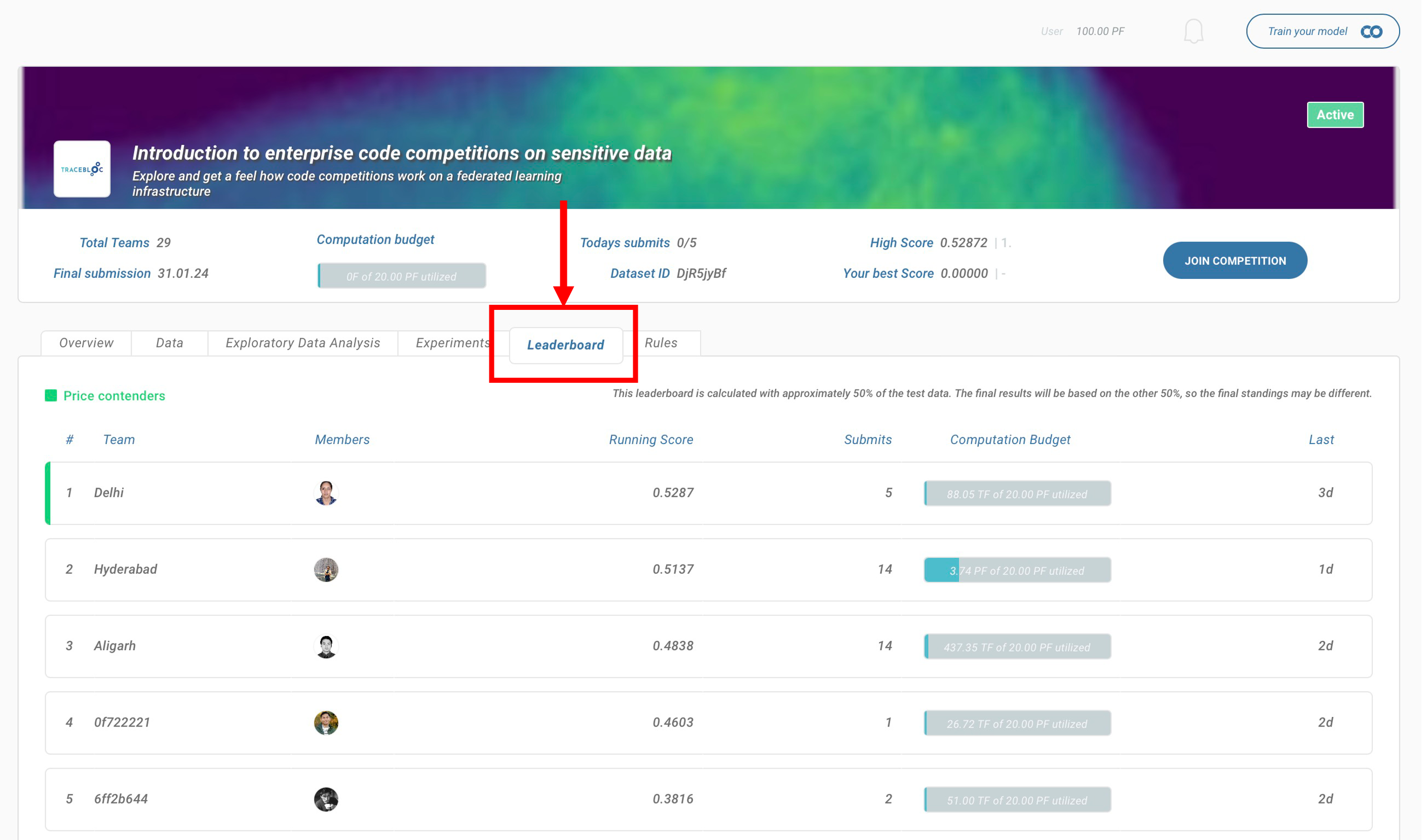The width and height of the screenshot is (1423, 840).
Task: Click the Running Score column header
Action: click(650, 439)
